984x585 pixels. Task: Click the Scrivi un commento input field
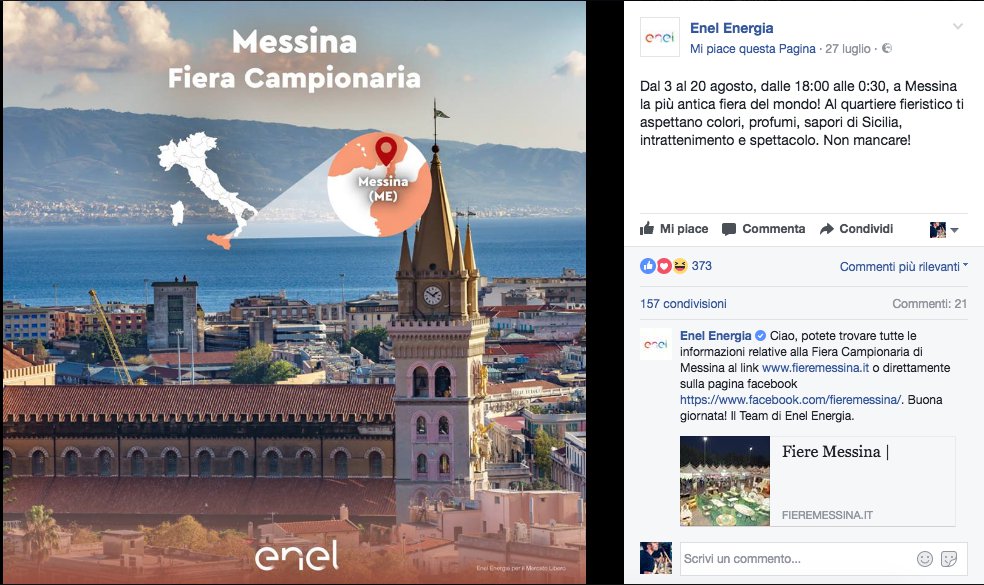[x=797, y=559]
